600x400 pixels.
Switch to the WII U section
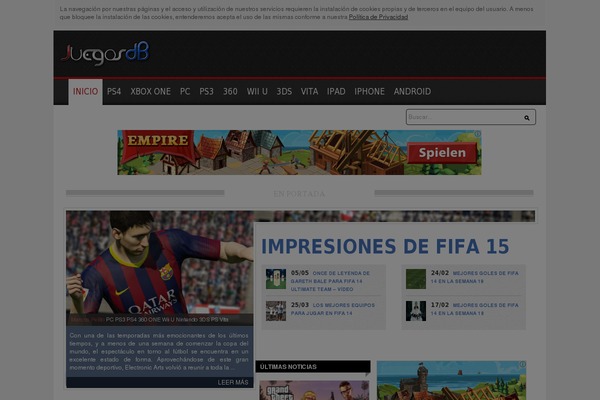coord(258,91)
